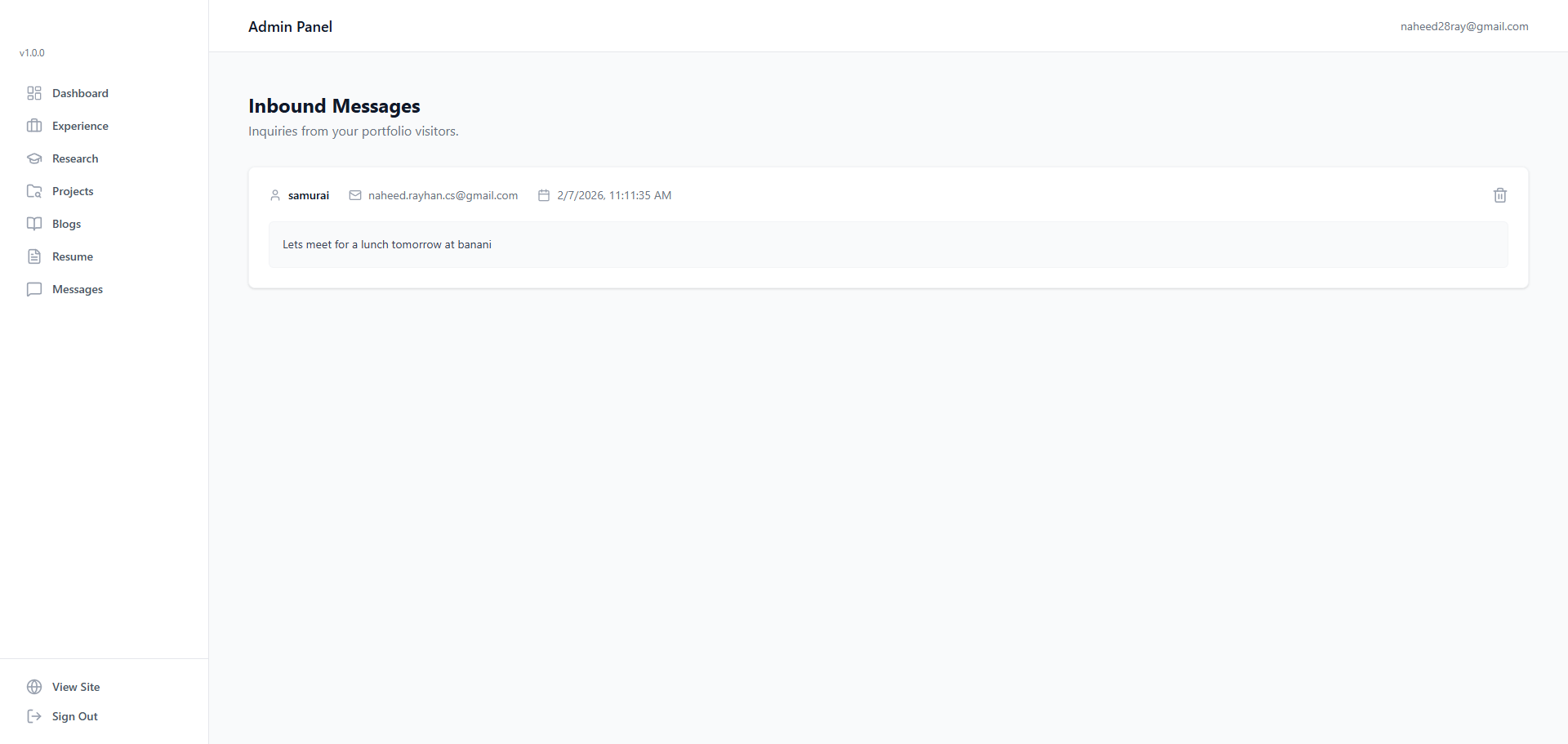
Task: Click the Sign Out arrow icon
Action: pos(33,716)
